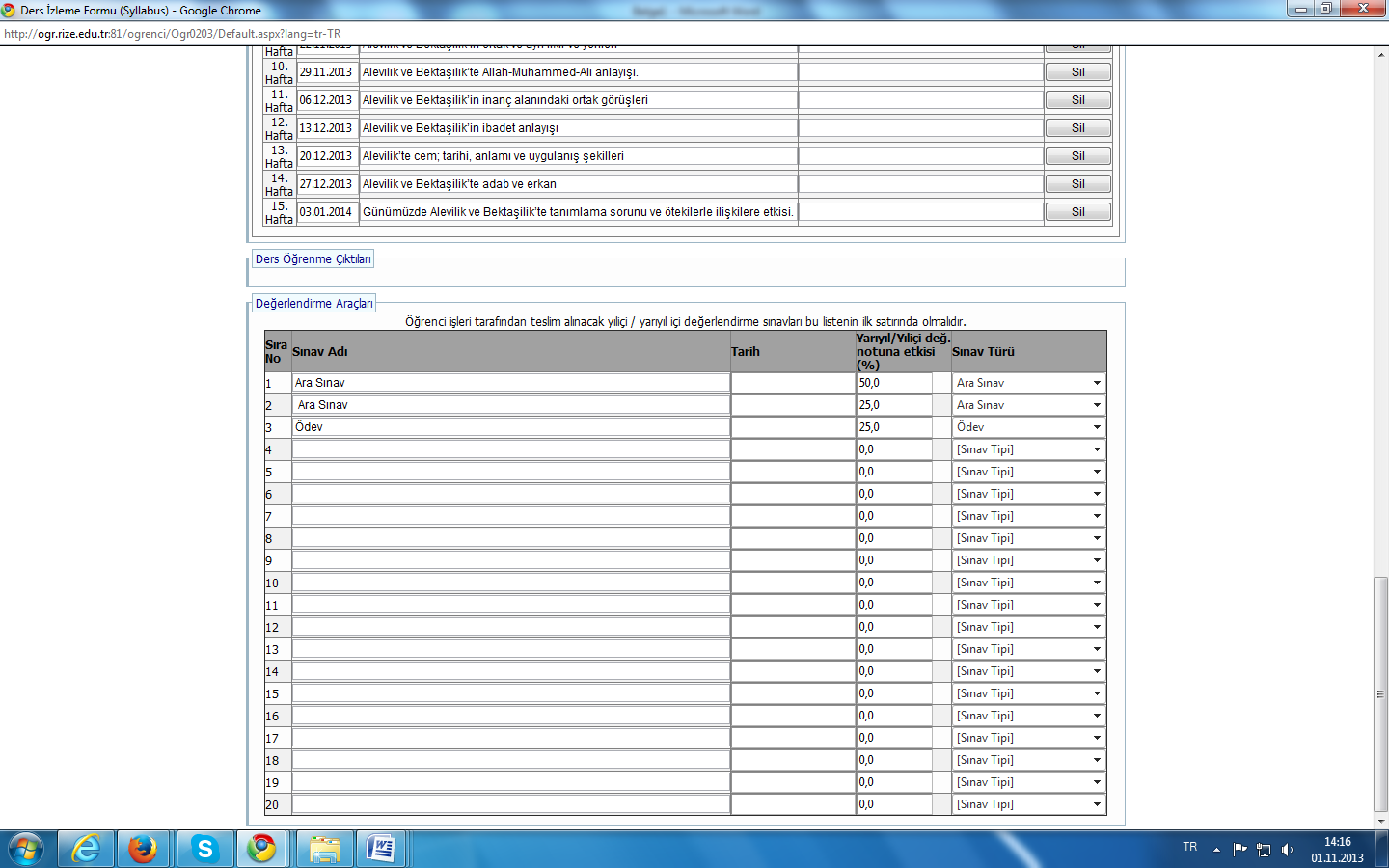Click Ders Öğrenme Çıktıları section label
This screenshot has width=1389, height=868.
coord(313,259)
